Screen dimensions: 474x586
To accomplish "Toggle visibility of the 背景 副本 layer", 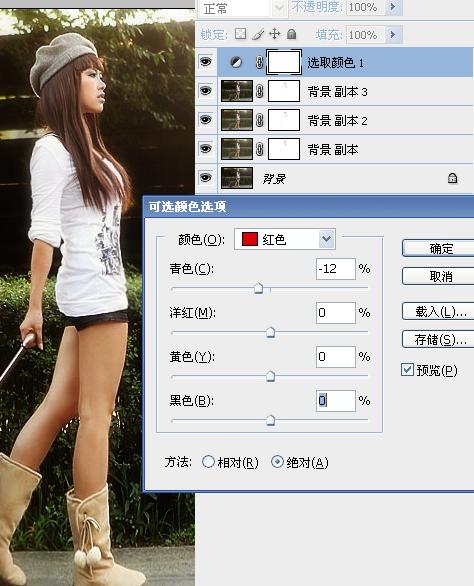I will click(206, 149).
